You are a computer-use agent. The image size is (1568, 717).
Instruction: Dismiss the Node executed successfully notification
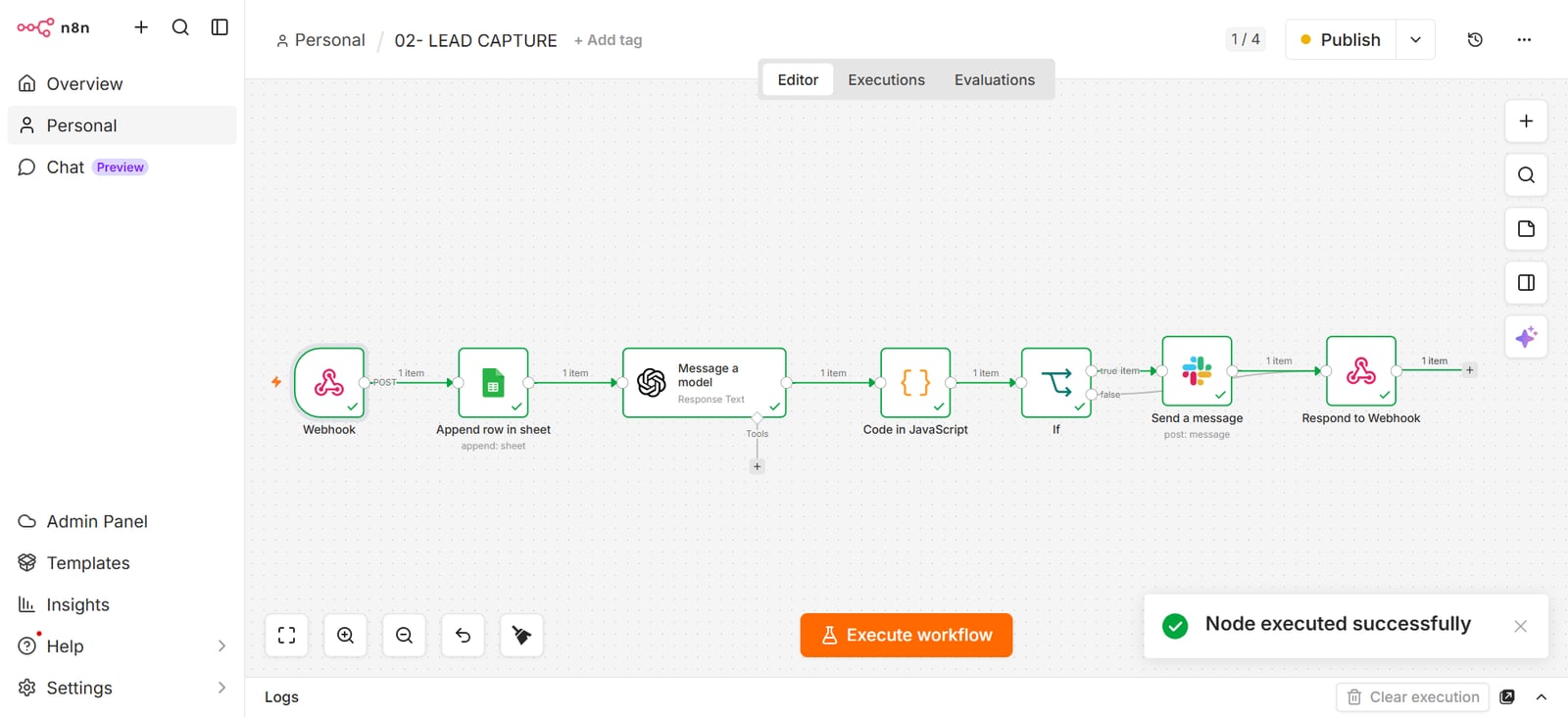click(1520, 627)
